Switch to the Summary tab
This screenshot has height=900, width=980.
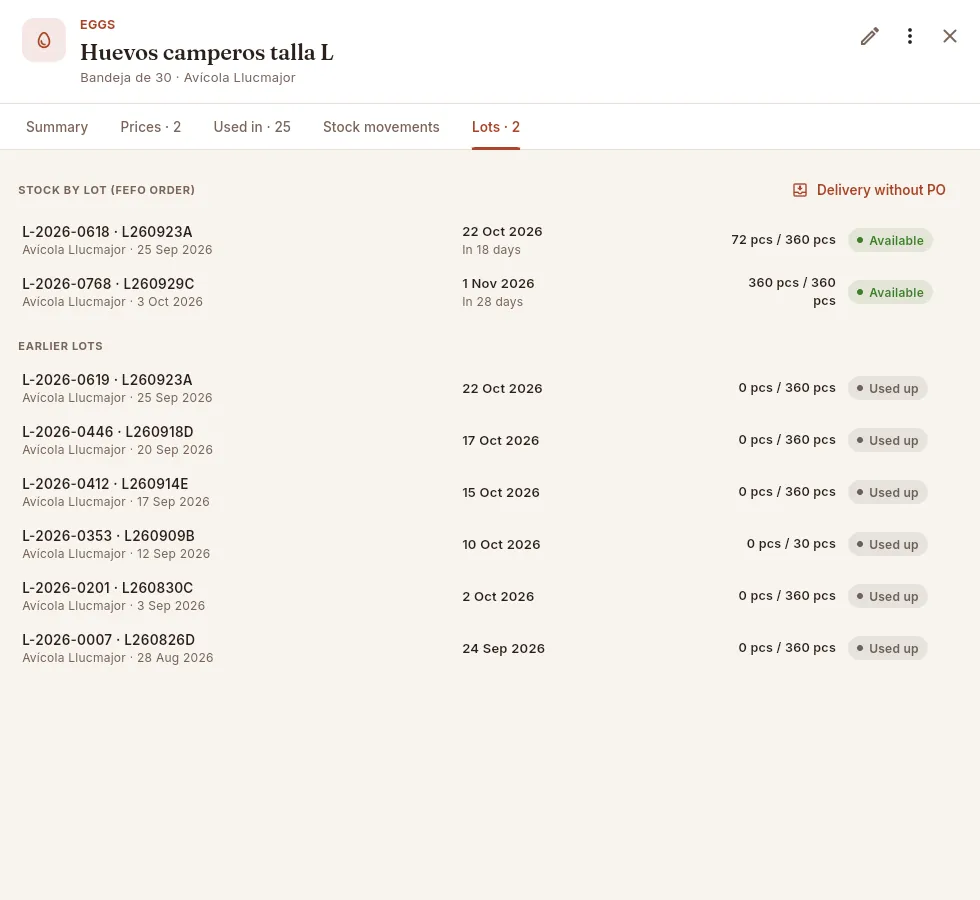coord(57,127)
